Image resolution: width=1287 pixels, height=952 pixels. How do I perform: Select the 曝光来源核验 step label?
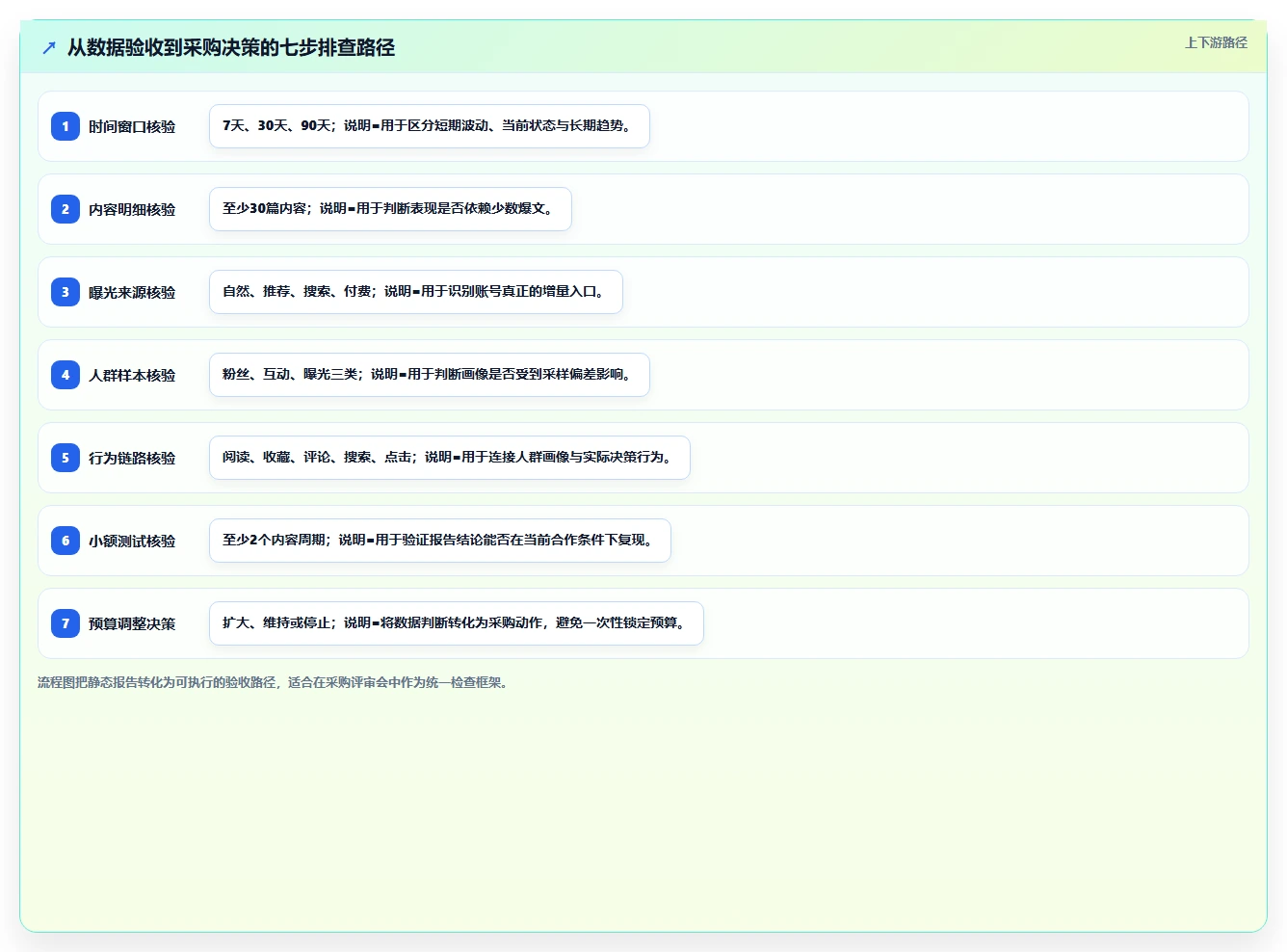coord(132,292)
